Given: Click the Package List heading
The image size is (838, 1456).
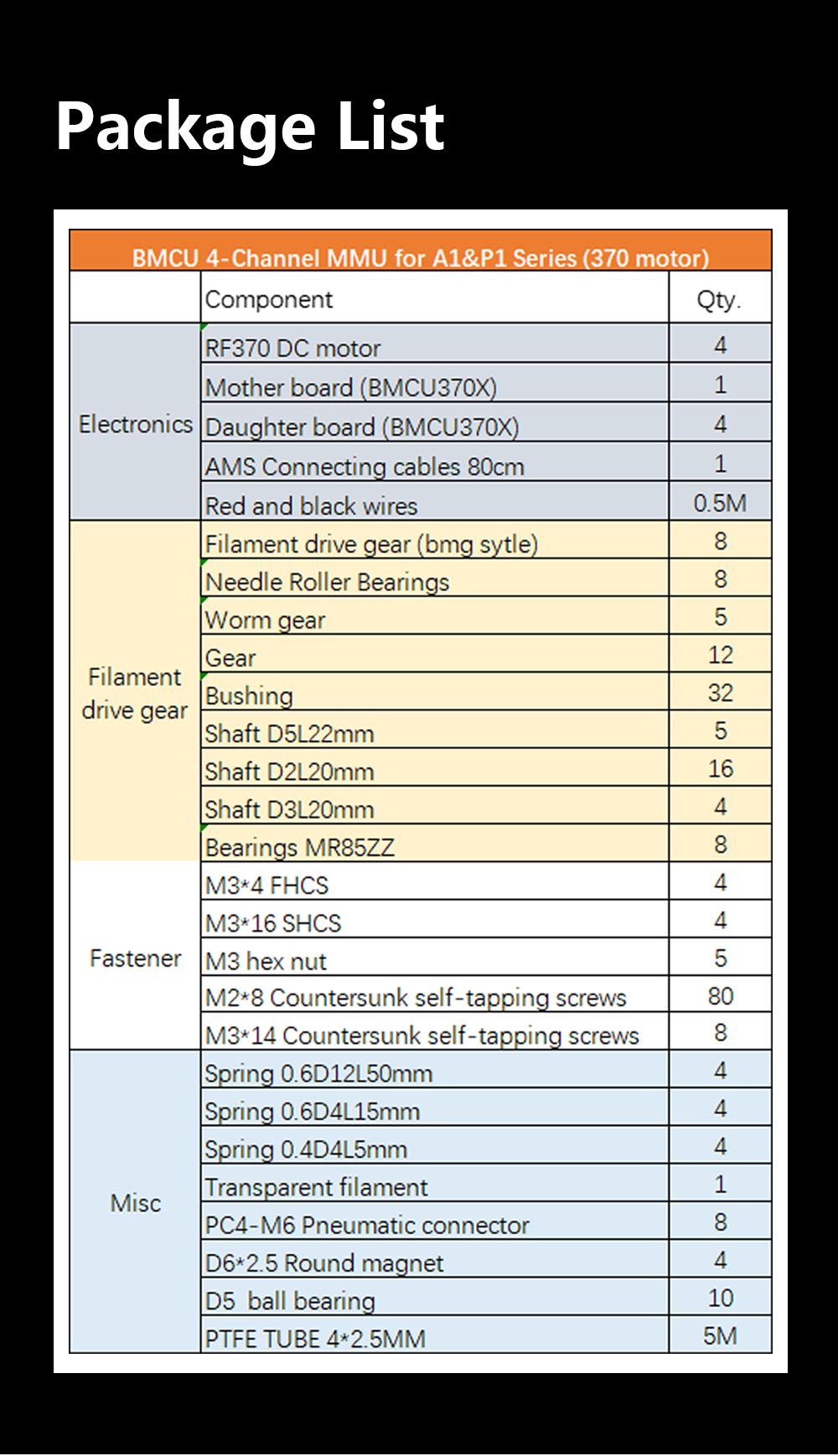Looking at the screenshot, I should point(250,127).
